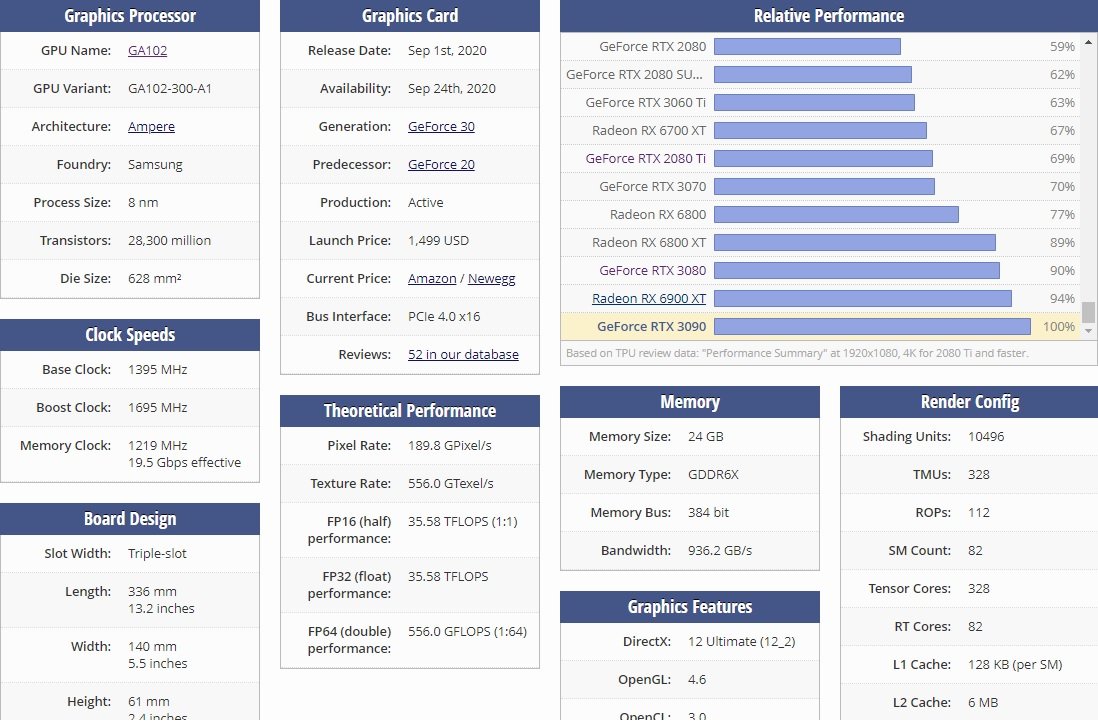Click the Memory Size value 24 GB
Screen dimensions: 1098x724
click(705, 436)
